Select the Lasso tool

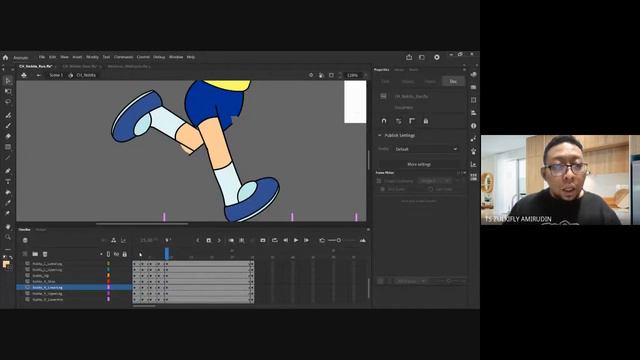click(x=8, y=102)
